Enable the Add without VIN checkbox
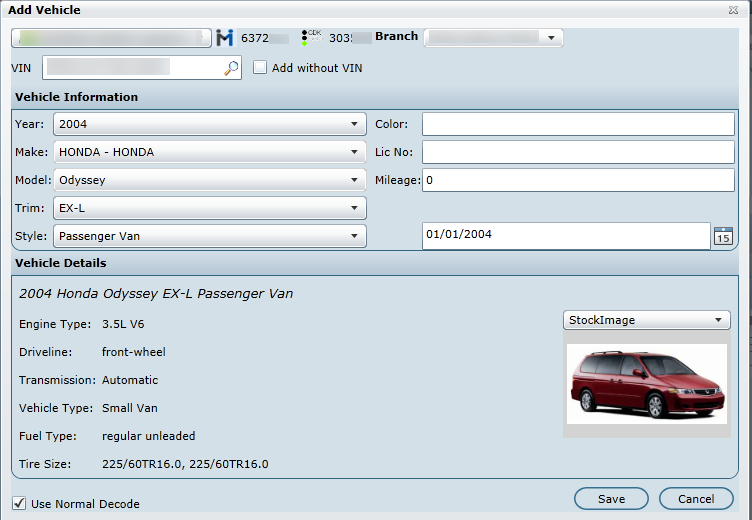The width and height of the screenshot is (752, 520). click(x=260, y=68)
